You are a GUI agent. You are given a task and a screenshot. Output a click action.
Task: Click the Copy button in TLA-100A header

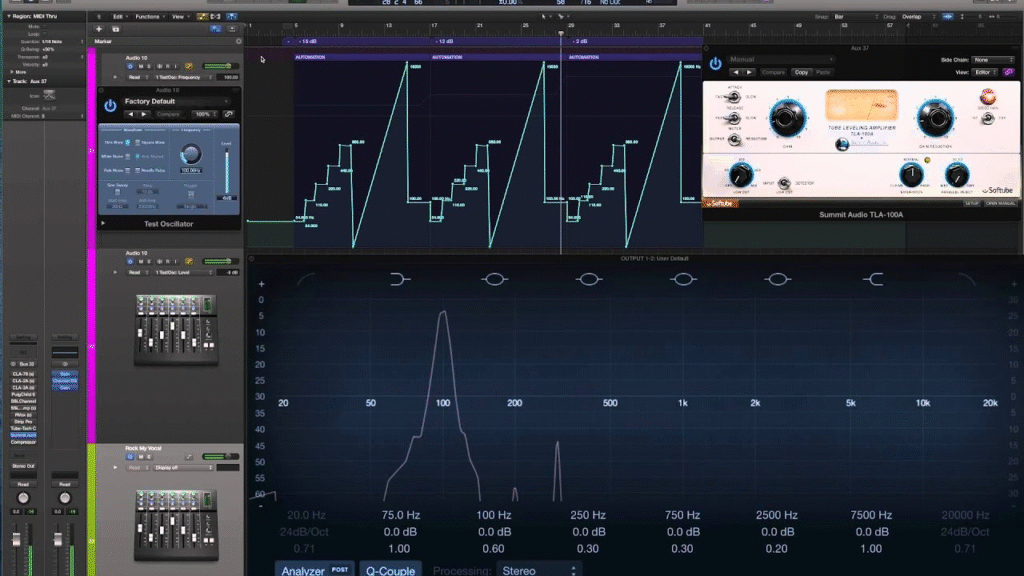(x=801, y=72)
